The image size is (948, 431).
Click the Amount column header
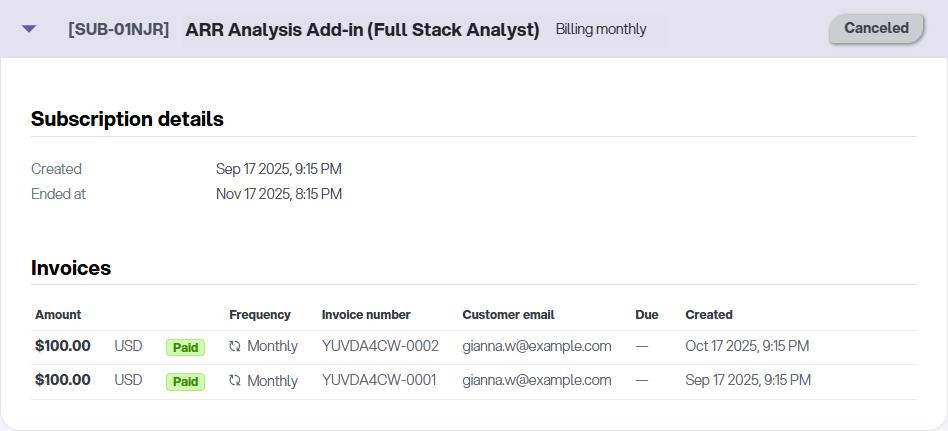coord(58,314)
